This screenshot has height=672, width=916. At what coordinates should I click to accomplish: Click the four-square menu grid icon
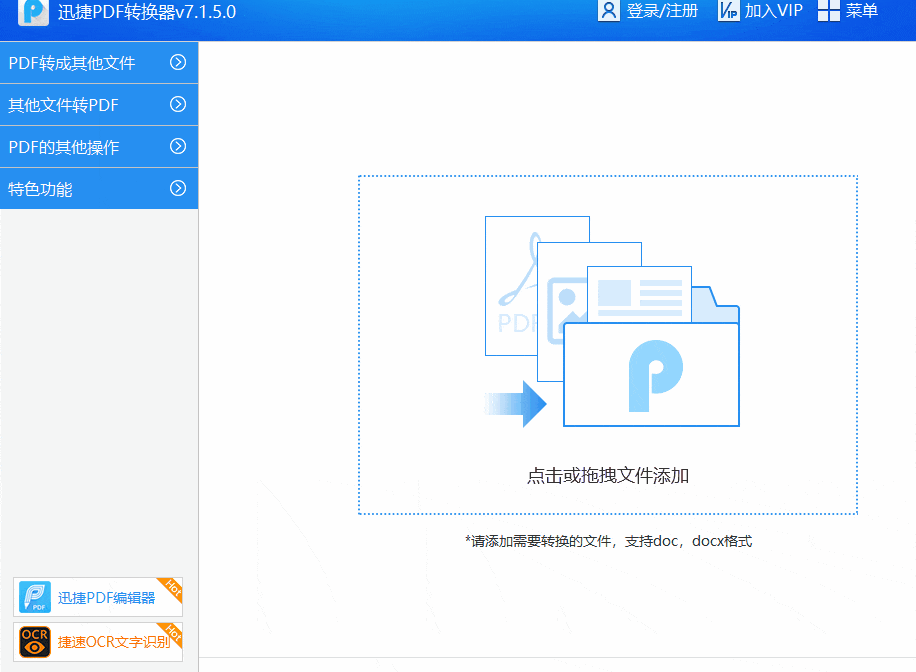tap(828, 11)
